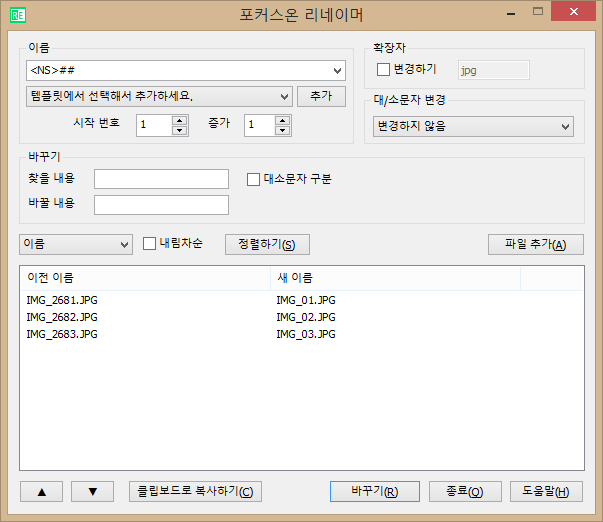Click the 이전 이름 column header
The width and height of the screenshot is (603, 522).
click(144, 277)
